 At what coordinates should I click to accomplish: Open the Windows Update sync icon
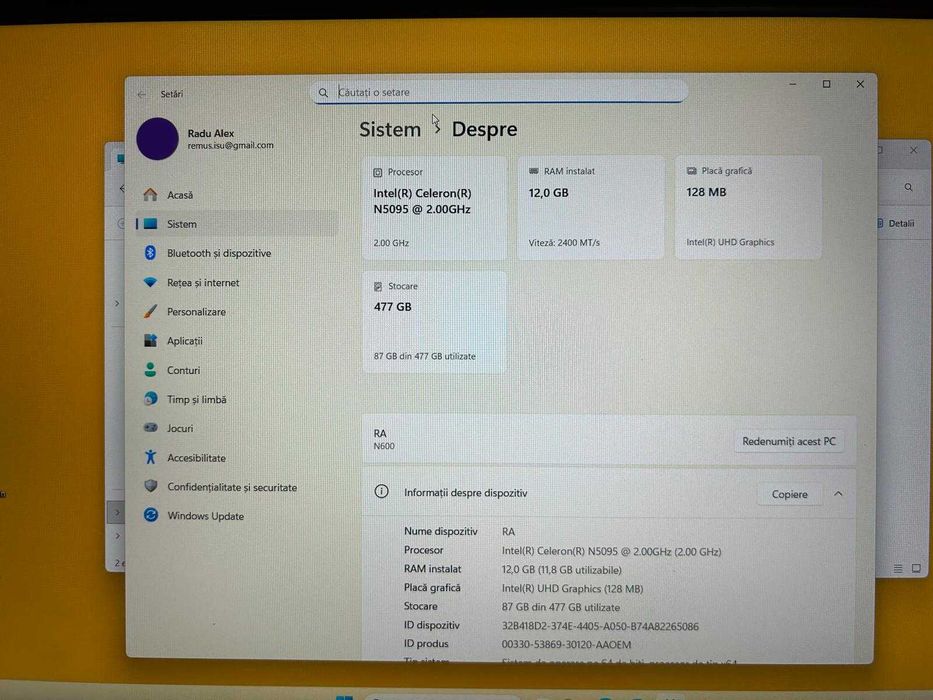coord(151,515)
